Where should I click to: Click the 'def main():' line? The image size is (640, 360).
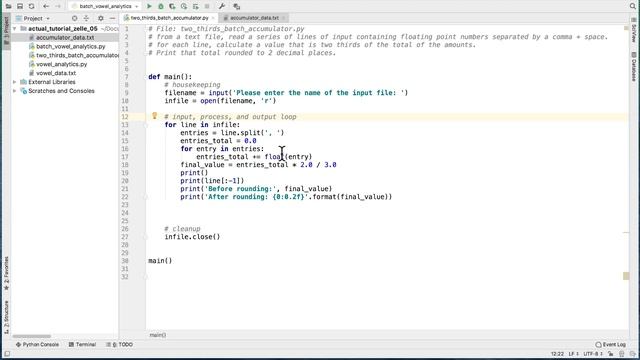coord(170,77)
